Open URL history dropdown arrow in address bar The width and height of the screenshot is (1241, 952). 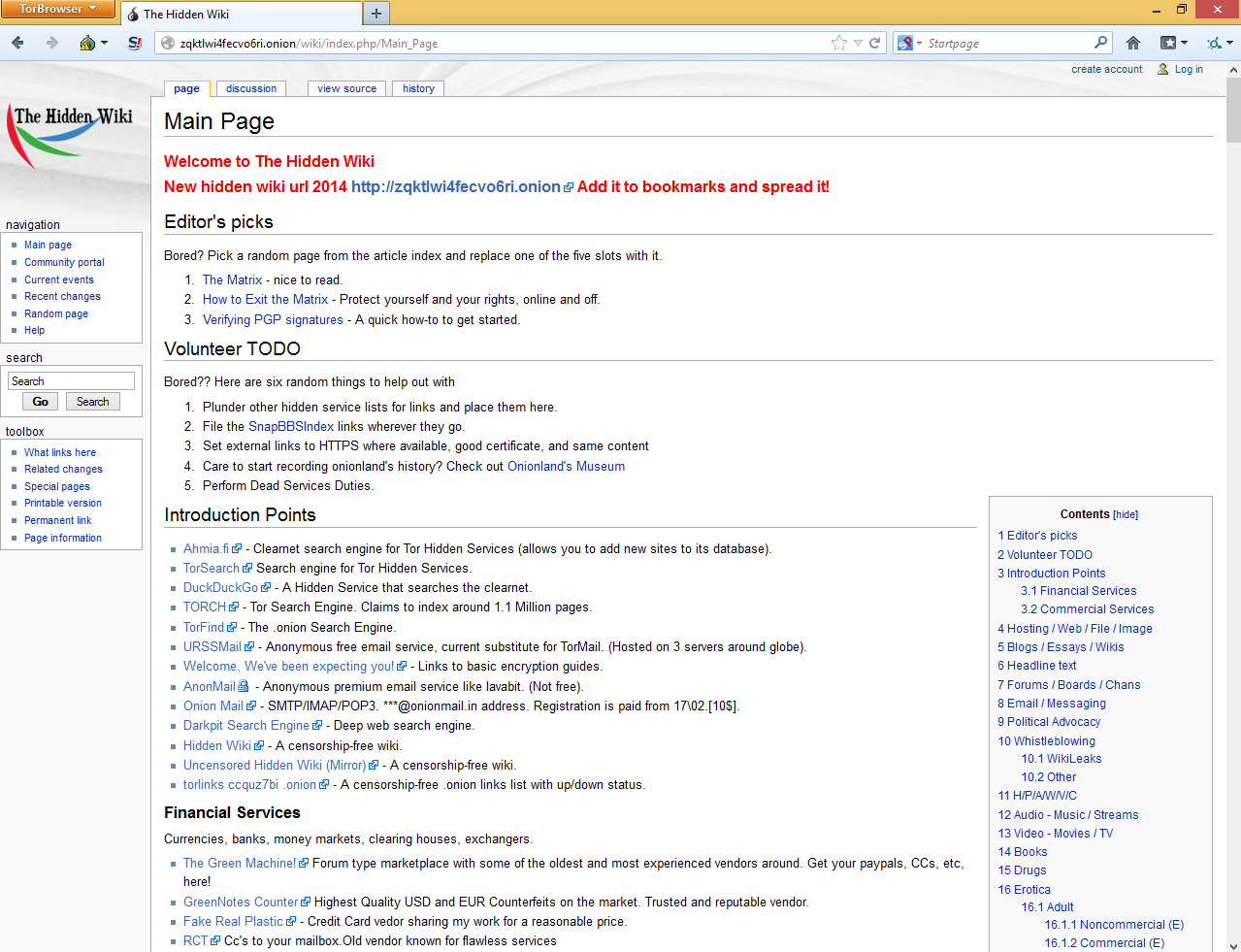click(x=858, y=43)
